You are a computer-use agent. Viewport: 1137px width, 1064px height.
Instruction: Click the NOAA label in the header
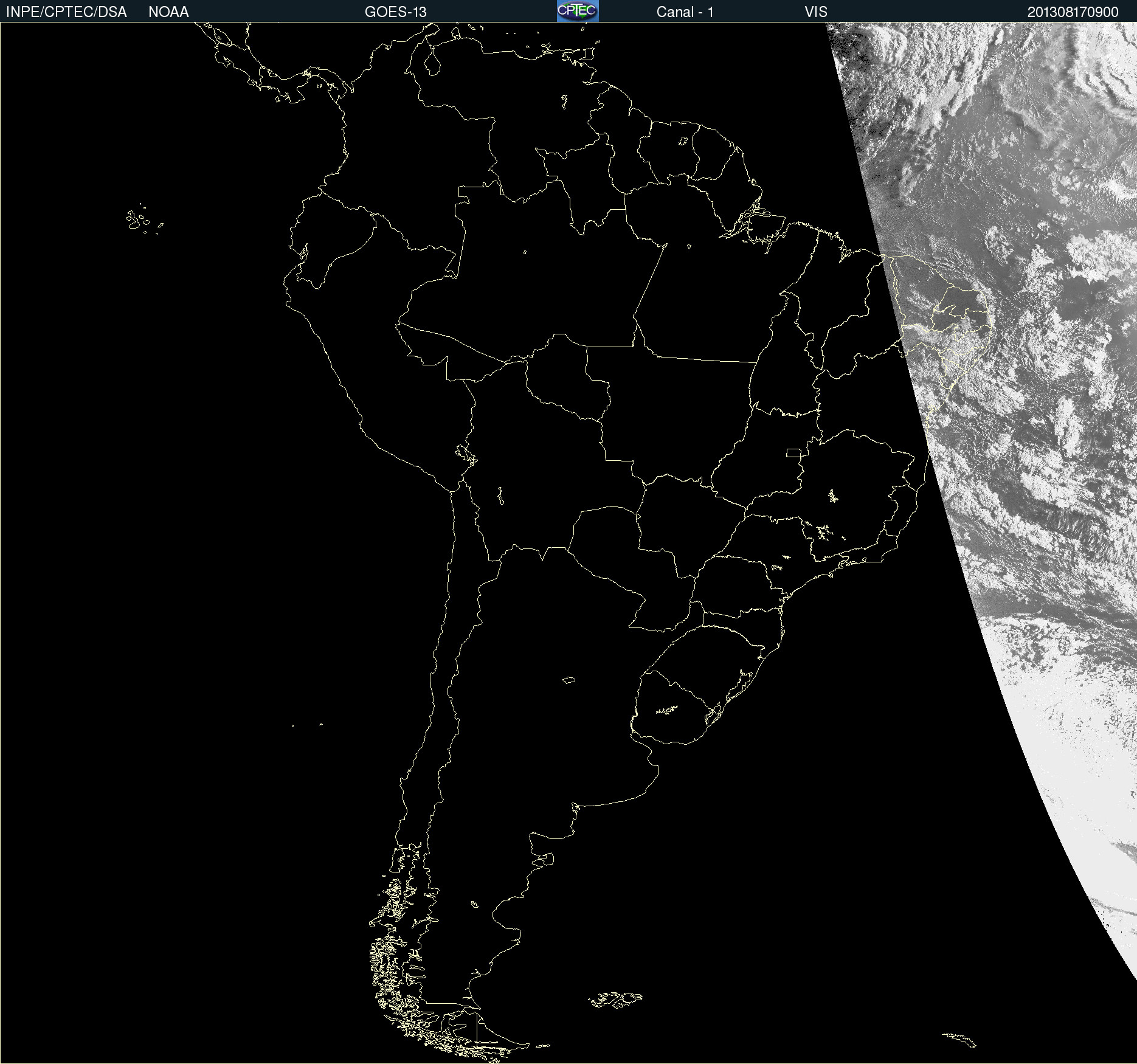168,12
